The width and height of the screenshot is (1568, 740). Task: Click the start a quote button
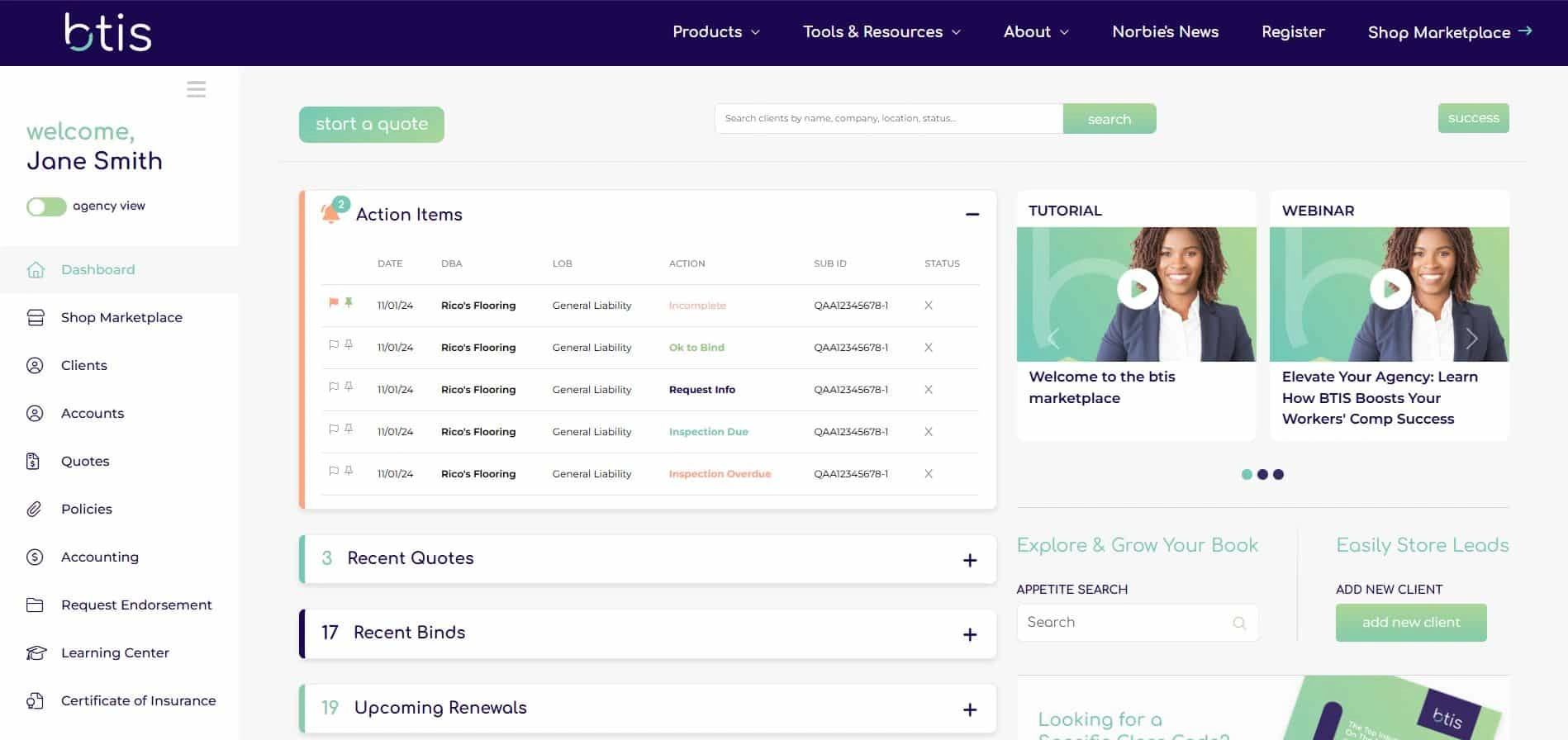(x=372, y=125)
